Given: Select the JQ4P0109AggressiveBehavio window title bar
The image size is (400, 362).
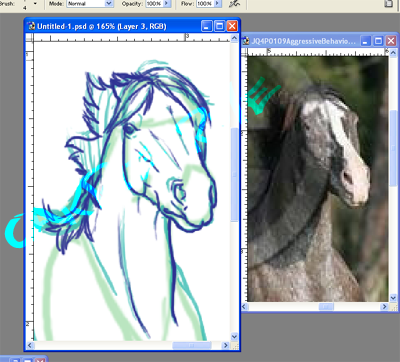Looking at the screenshot, I should pyautogui.click(x=319, y=41).
